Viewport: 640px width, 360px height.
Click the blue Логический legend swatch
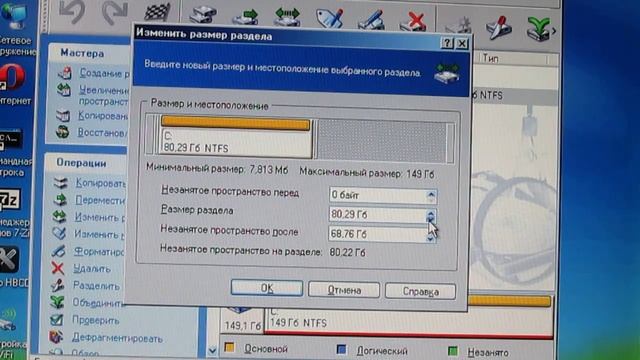[341, 349]
